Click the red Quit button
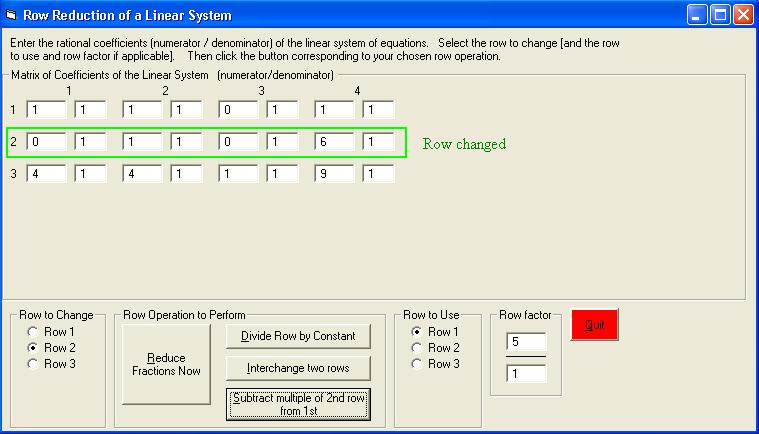Image resolution: width=759 pixels, height=434 pixels. tap(594, 325)
